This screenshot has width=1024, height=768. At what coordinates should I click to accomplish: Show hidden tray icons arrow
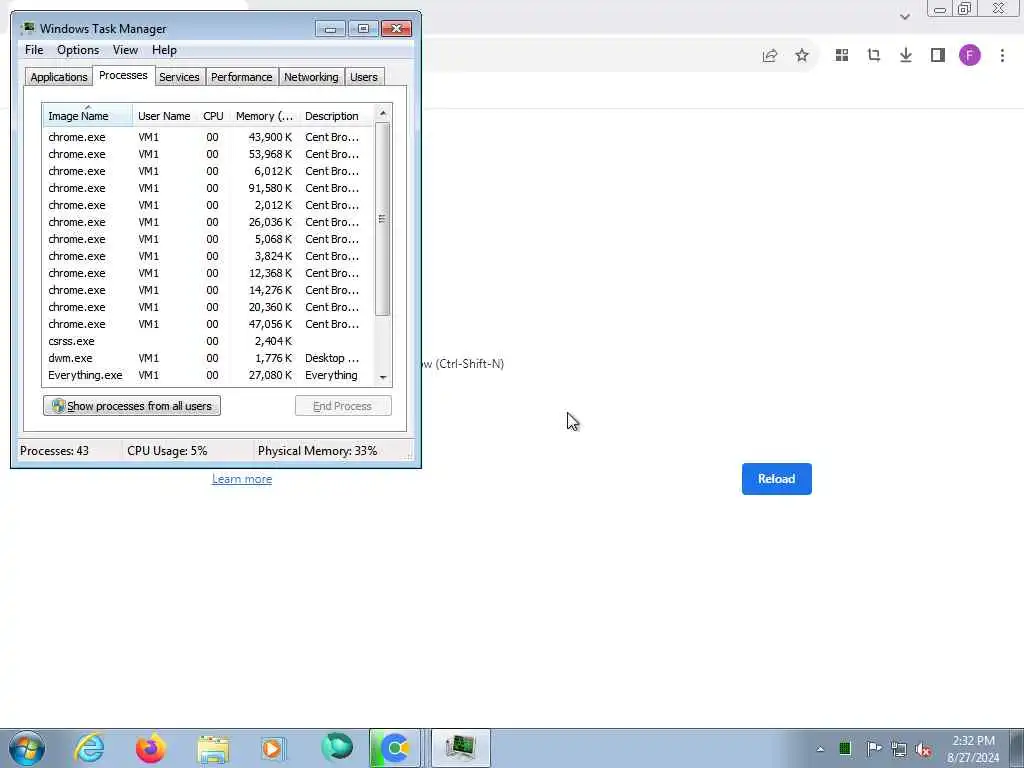pyautogui.click(x=820, y=749)
